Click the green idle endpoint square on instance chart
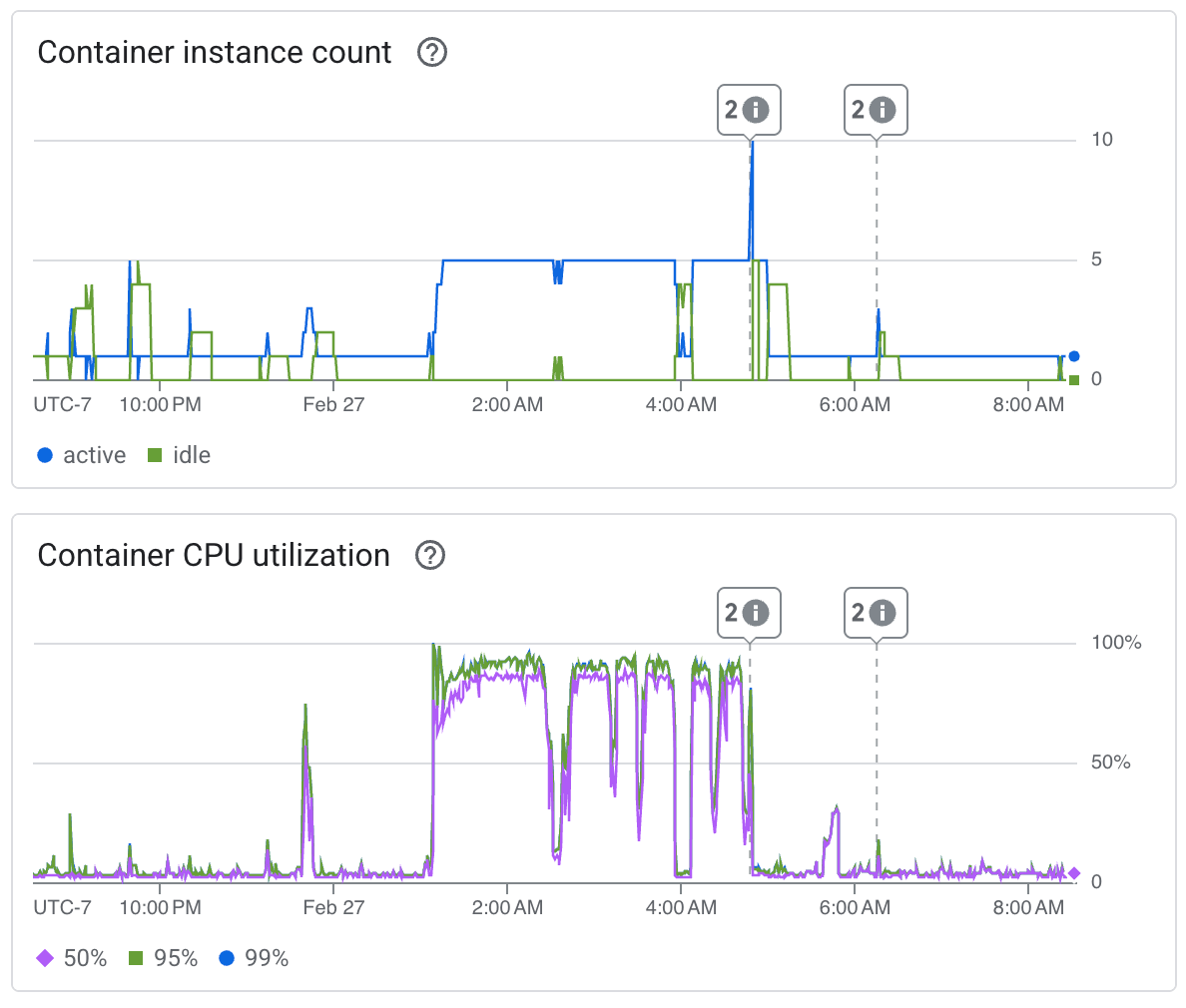Screen dimensions: 1186x1008 click(x=1073, y=379)
